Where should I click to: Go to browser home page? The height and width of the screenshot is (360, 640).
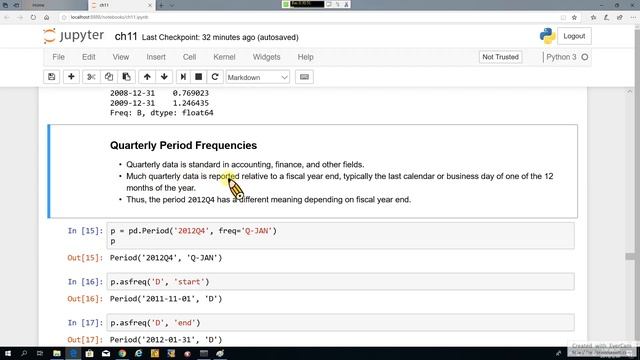click(x=47, y=17)
